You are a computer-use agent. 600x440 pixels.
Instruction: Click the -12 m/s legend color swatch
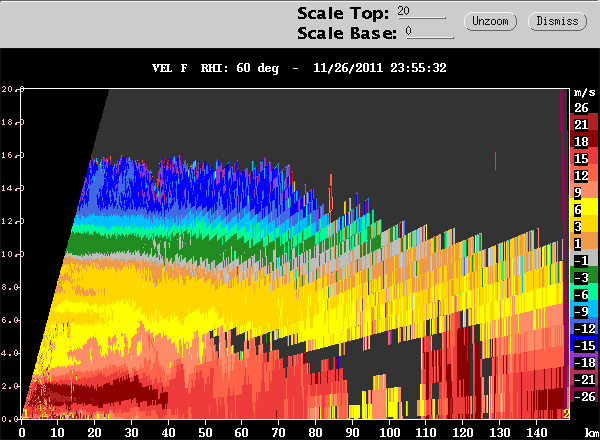(584, 328)
